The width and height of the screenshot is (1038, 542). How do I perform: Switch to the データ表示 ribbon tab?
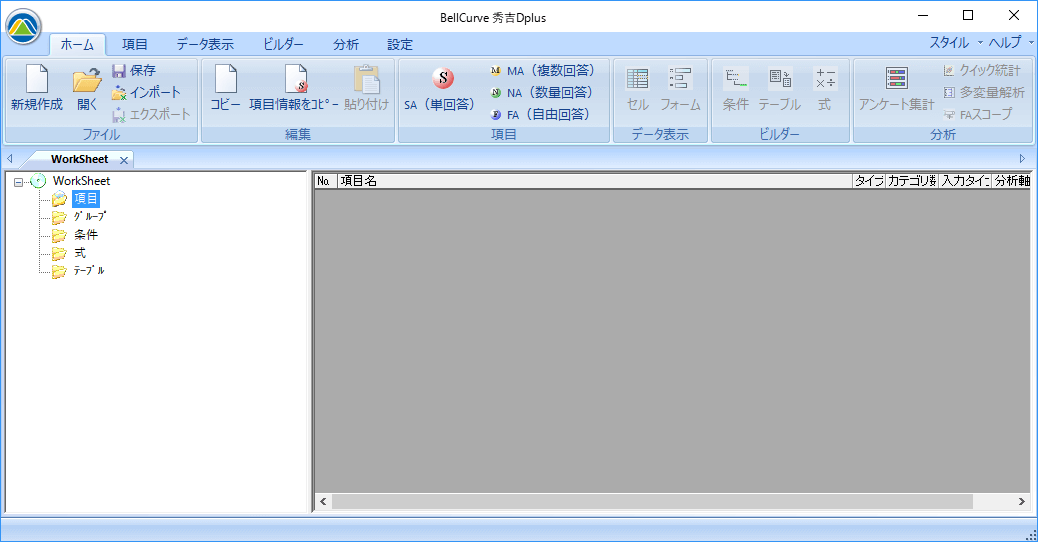[x=204, y=44]
